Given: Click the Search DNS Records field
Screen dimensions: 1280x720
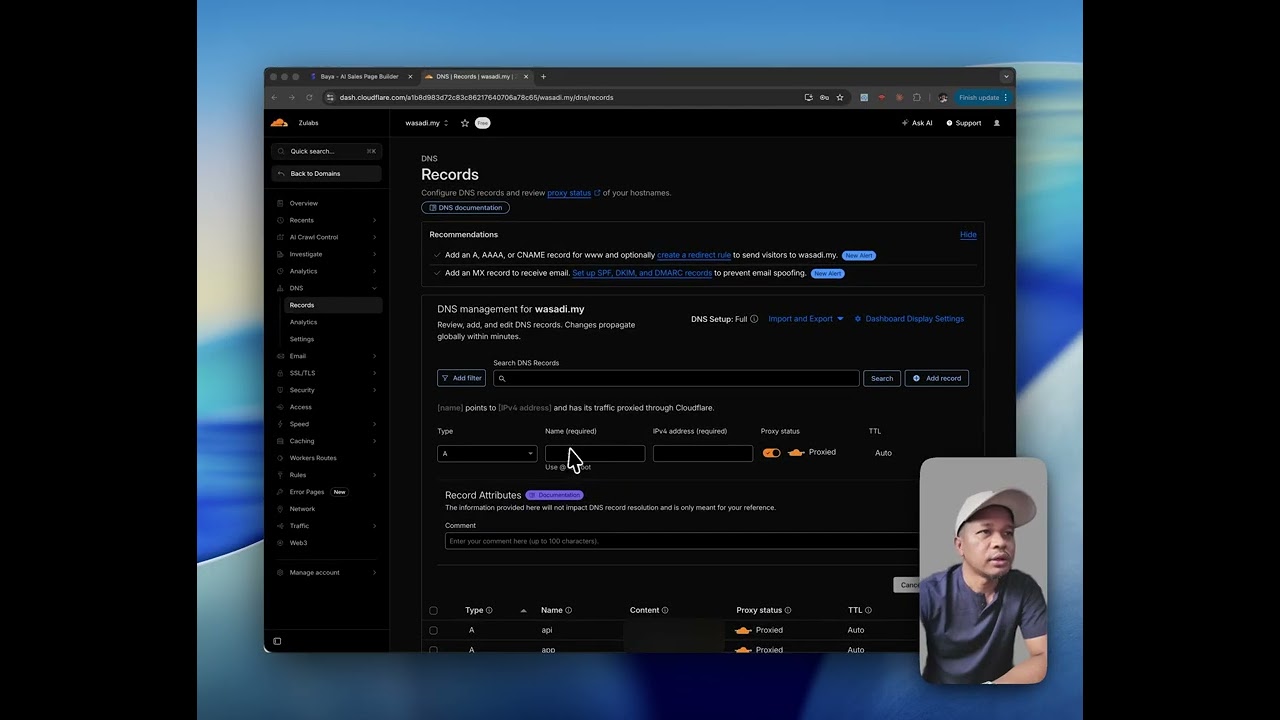Looking at the screenshot, I should (x=676, y=378).
